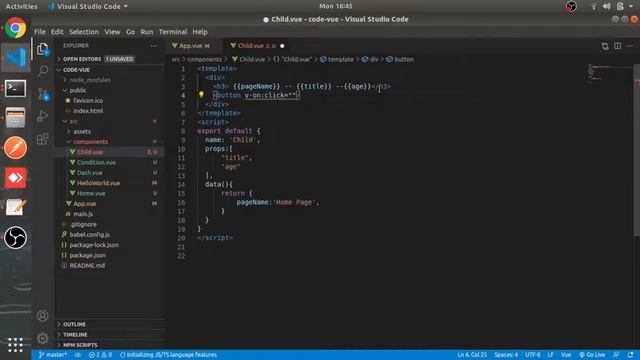Show Applications grid in dock
This screenshot has height=360, width=640.
point(16,345)
